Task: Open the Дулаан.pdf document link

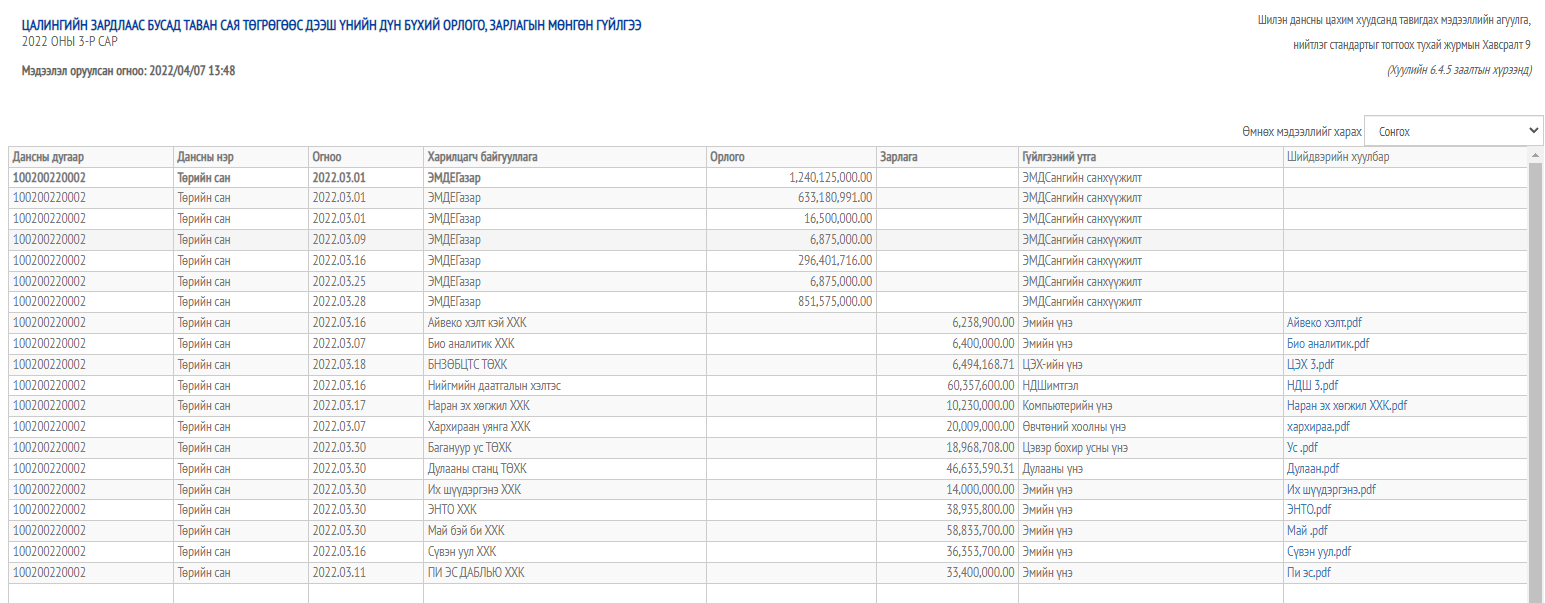Action: pos(1313,468)
